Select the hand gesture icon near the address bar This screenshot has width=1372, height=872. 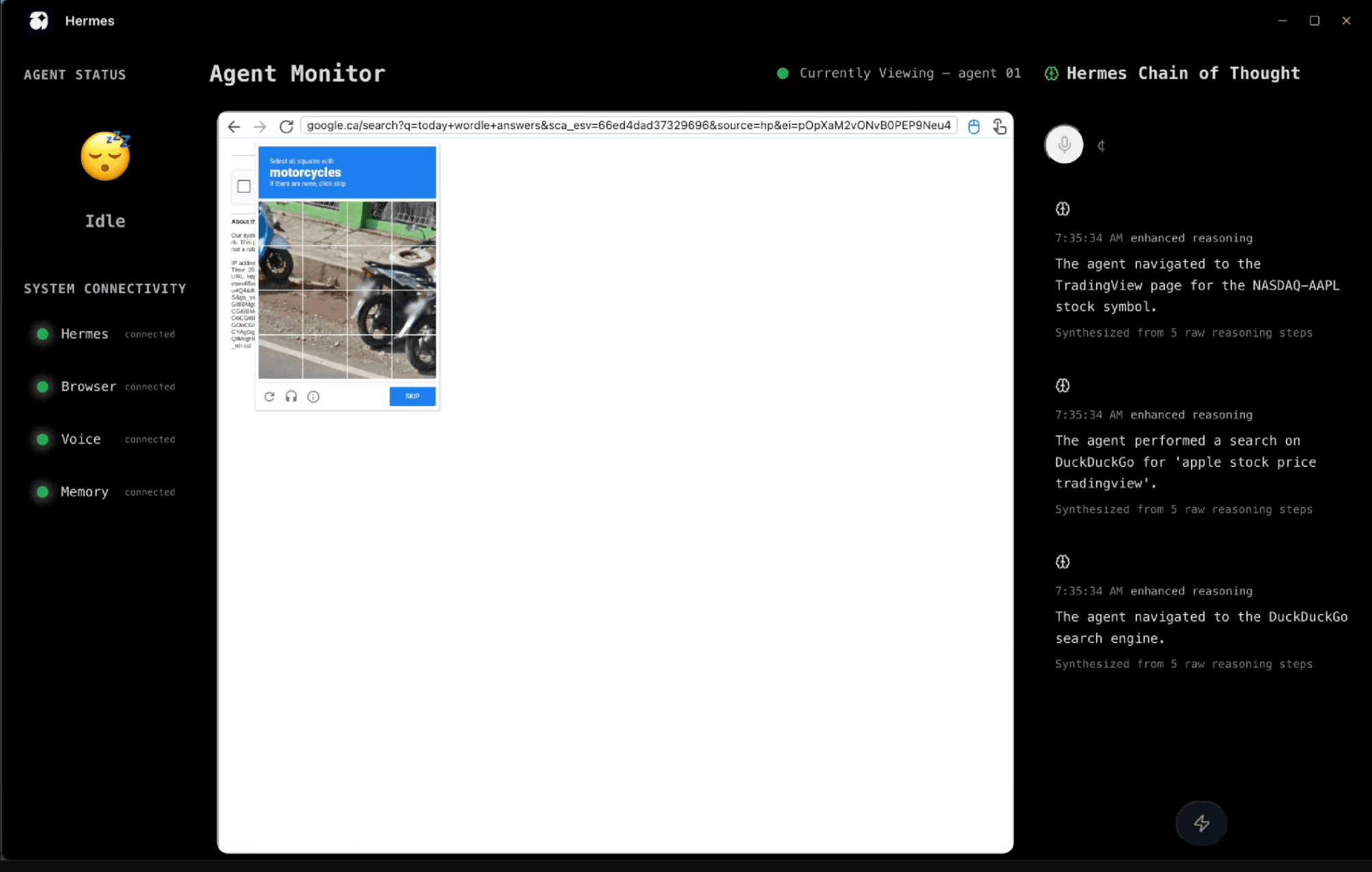tap(999, 126)
